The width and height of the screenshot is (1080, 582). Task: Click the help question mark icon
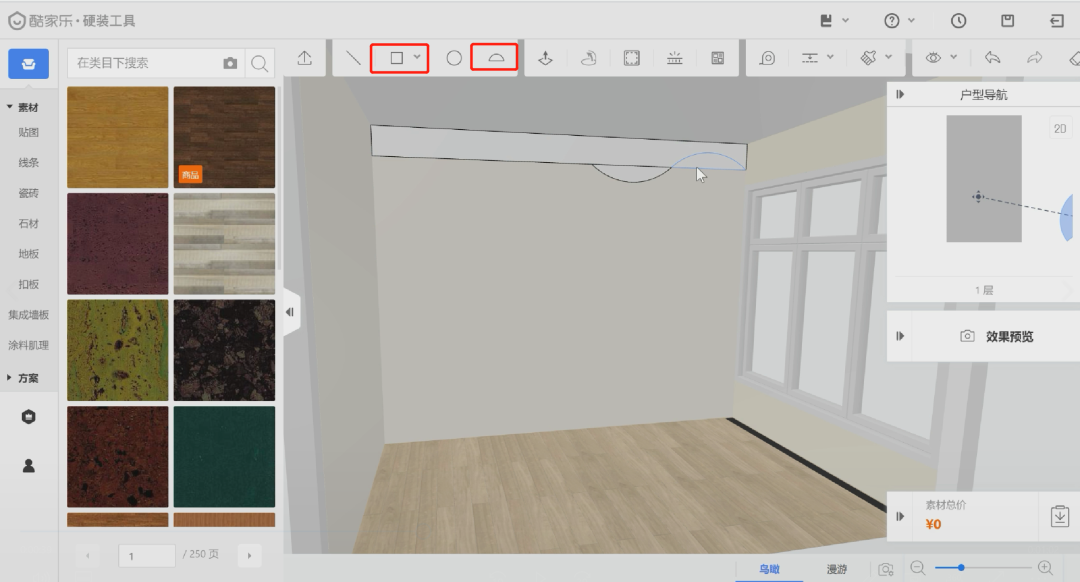click(x=892, y=21)
